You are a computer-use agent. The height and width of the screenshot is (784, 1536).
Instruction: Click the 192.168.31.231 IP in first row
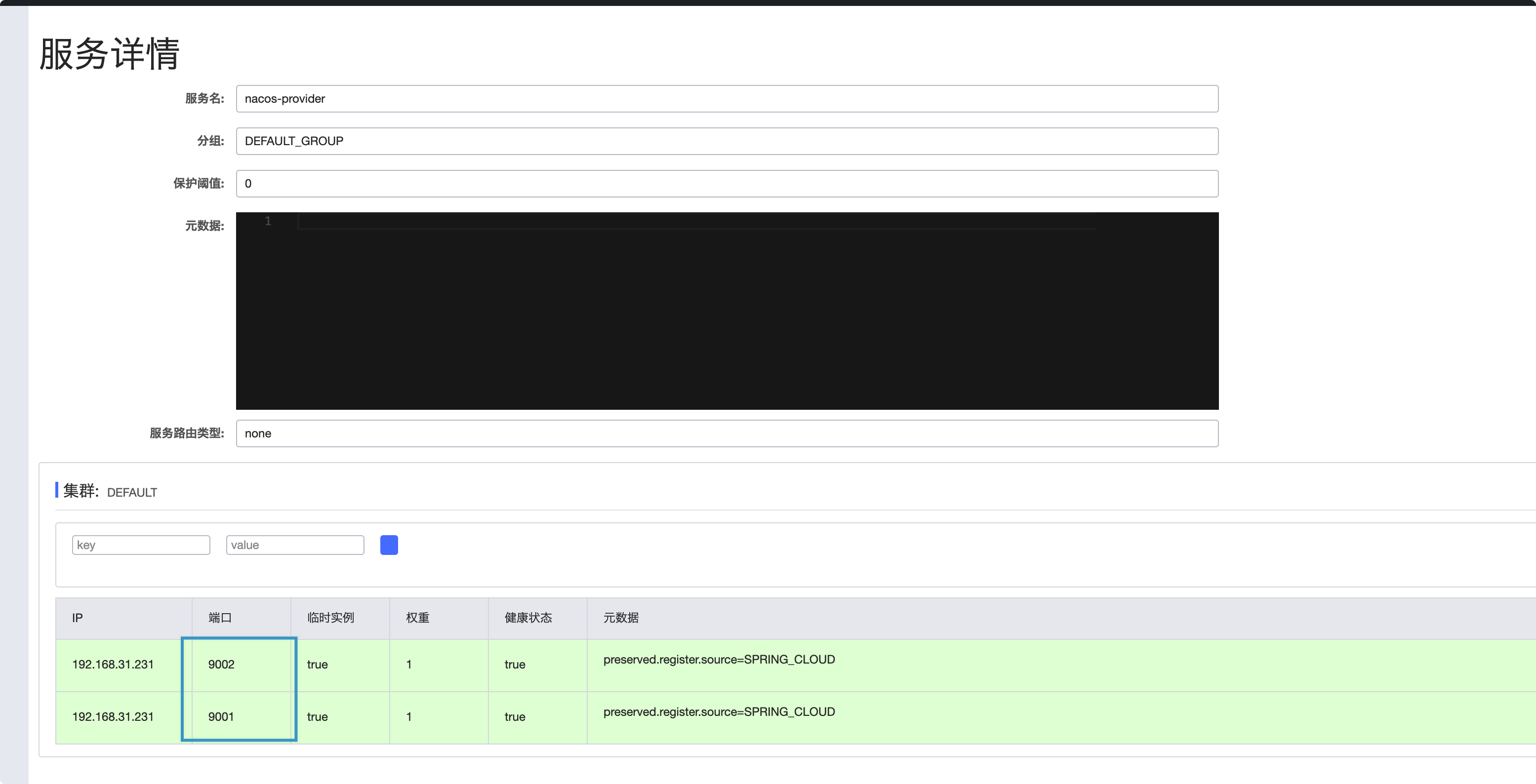[113, 665]
